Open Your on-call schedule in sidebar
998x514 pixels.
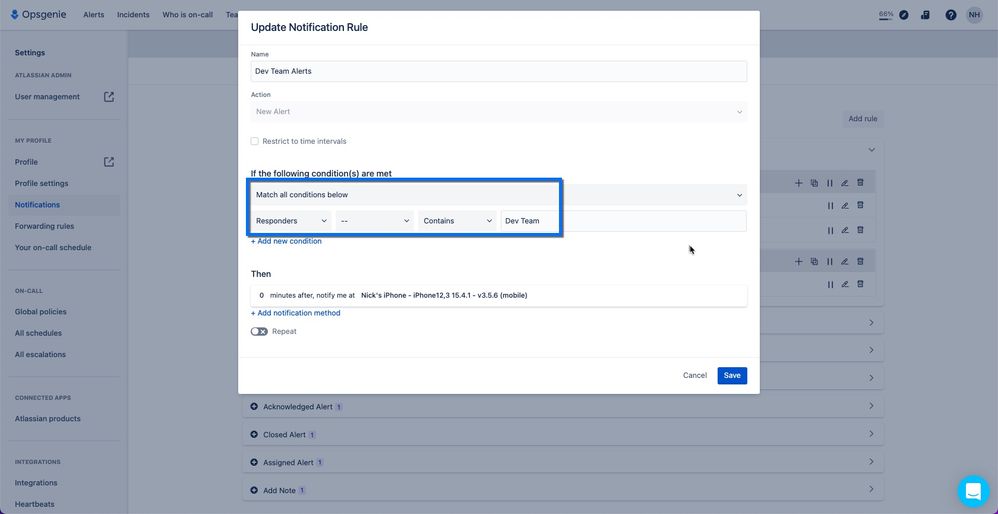click(x=53, y=247)
